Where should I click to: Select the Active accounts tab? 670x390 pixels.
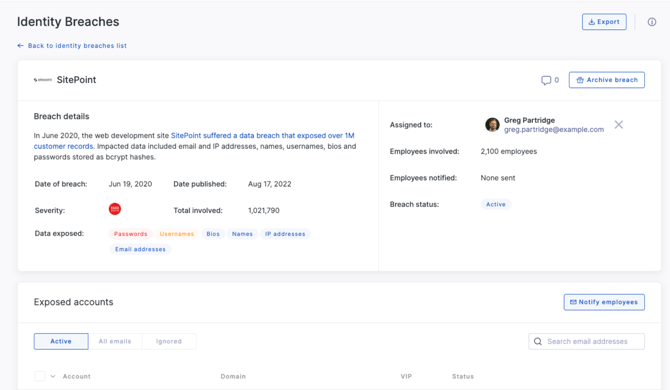61,341
